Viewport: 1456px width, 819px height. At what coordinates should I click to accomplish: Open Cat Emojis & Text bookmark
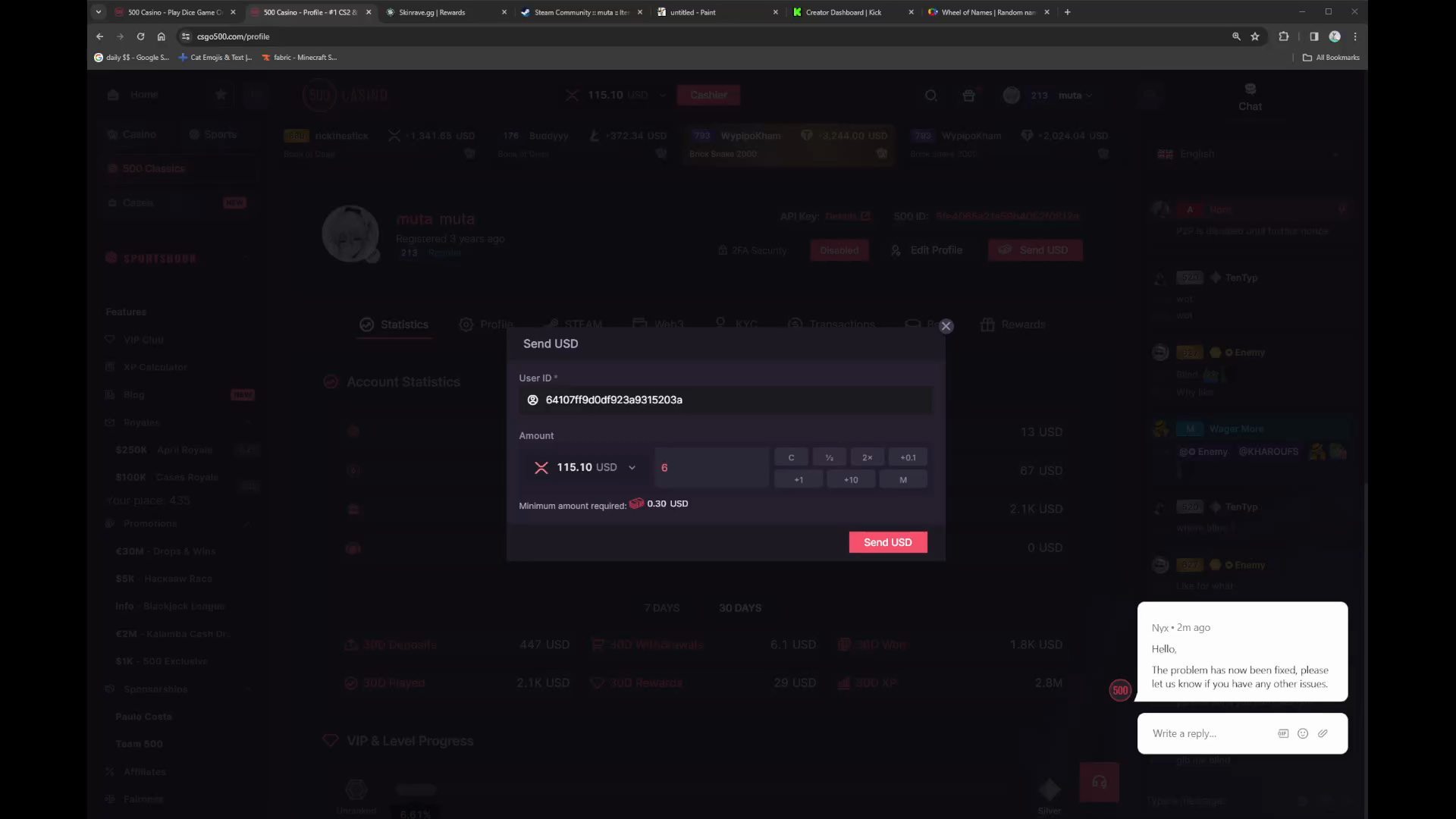215,58
